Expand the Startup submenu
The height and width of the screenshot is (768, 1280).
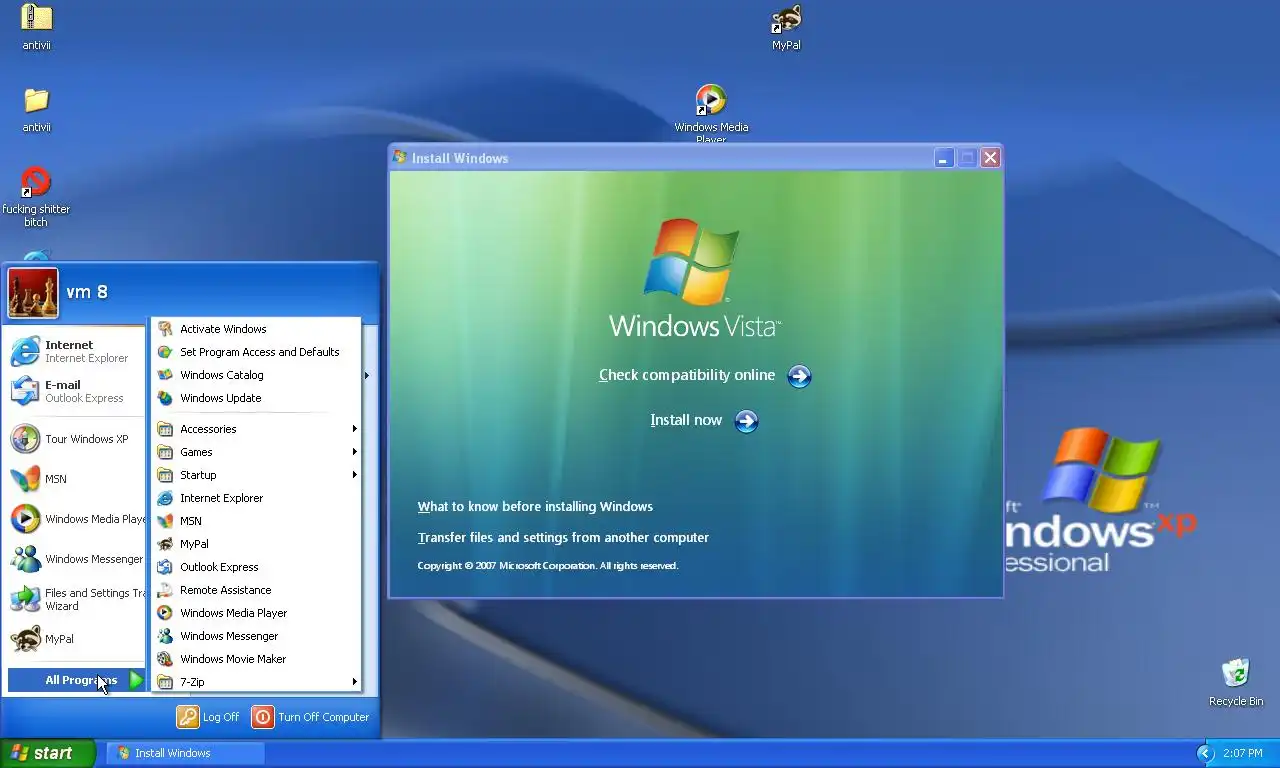[258, 475]
